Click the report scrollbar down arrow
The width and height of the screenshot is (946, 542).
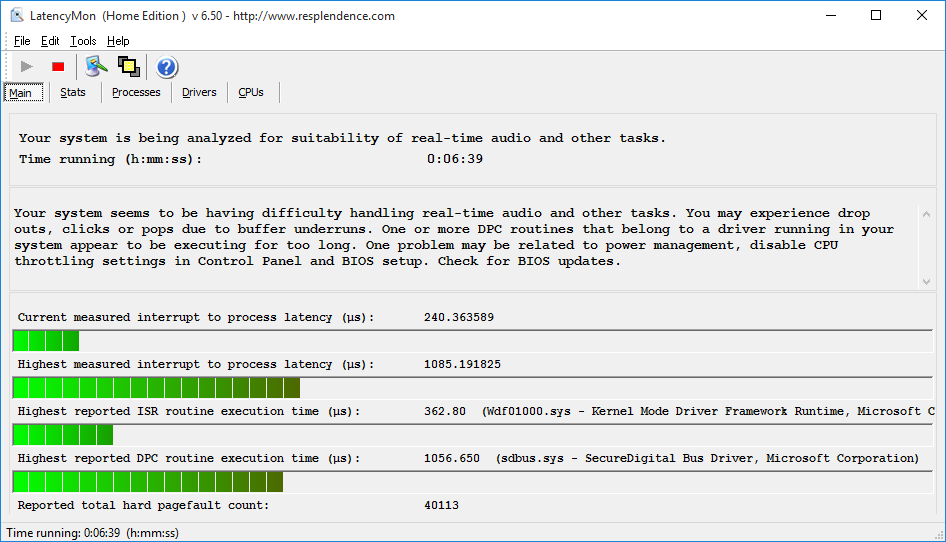[926, 282]
